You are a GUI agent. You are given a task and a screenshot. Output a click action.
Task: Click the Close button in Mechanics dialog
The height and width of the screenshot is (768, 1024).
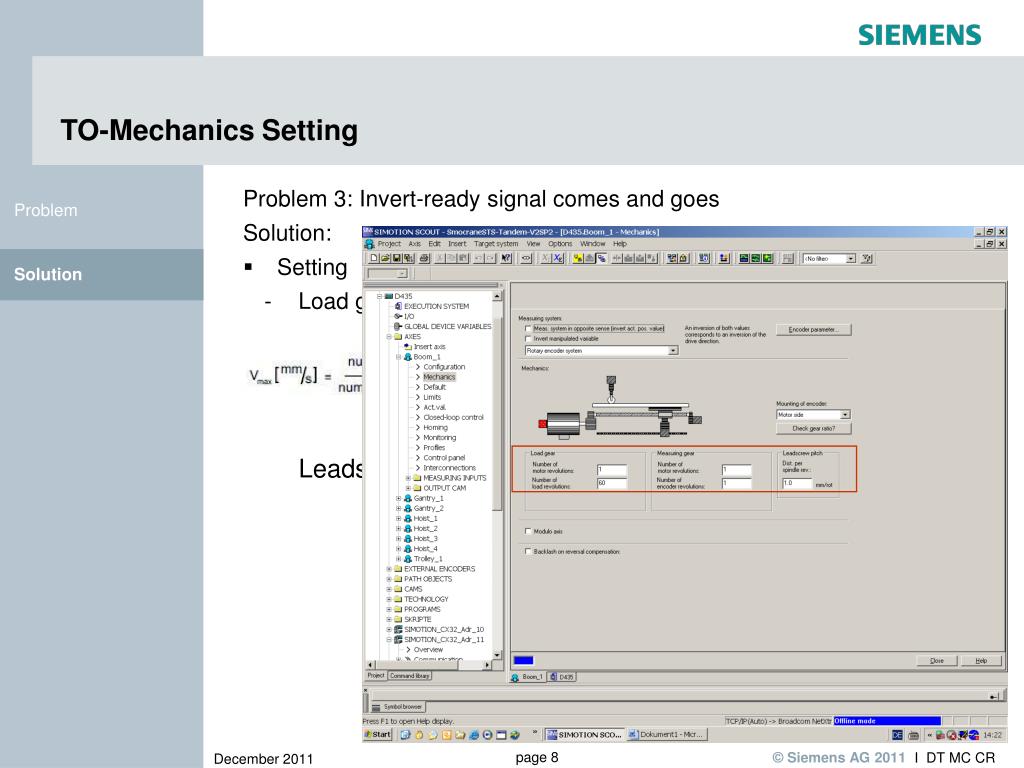click(x=936, y=661)
